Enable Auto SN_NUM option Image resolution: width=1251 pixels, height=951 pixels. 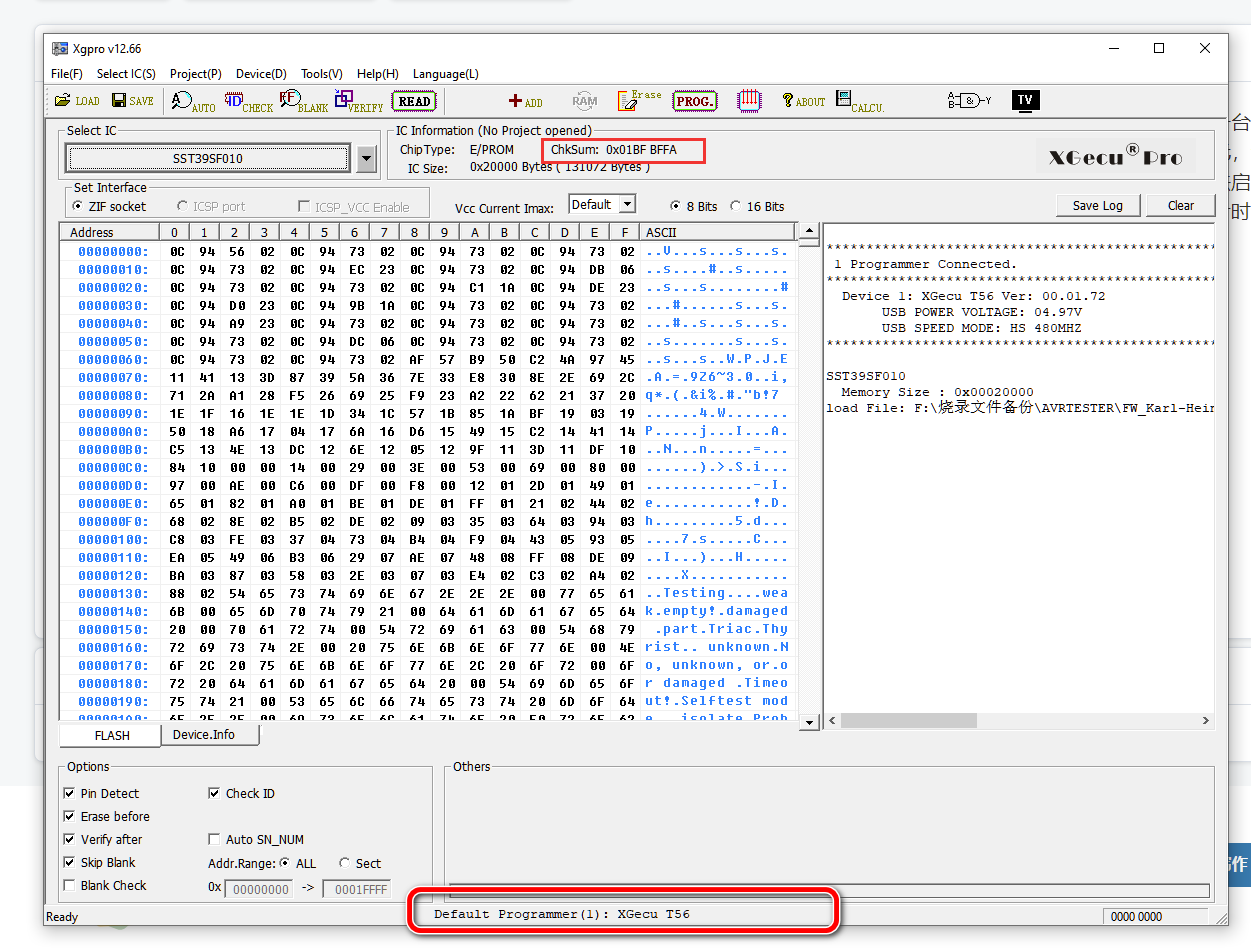click(256, 839)
